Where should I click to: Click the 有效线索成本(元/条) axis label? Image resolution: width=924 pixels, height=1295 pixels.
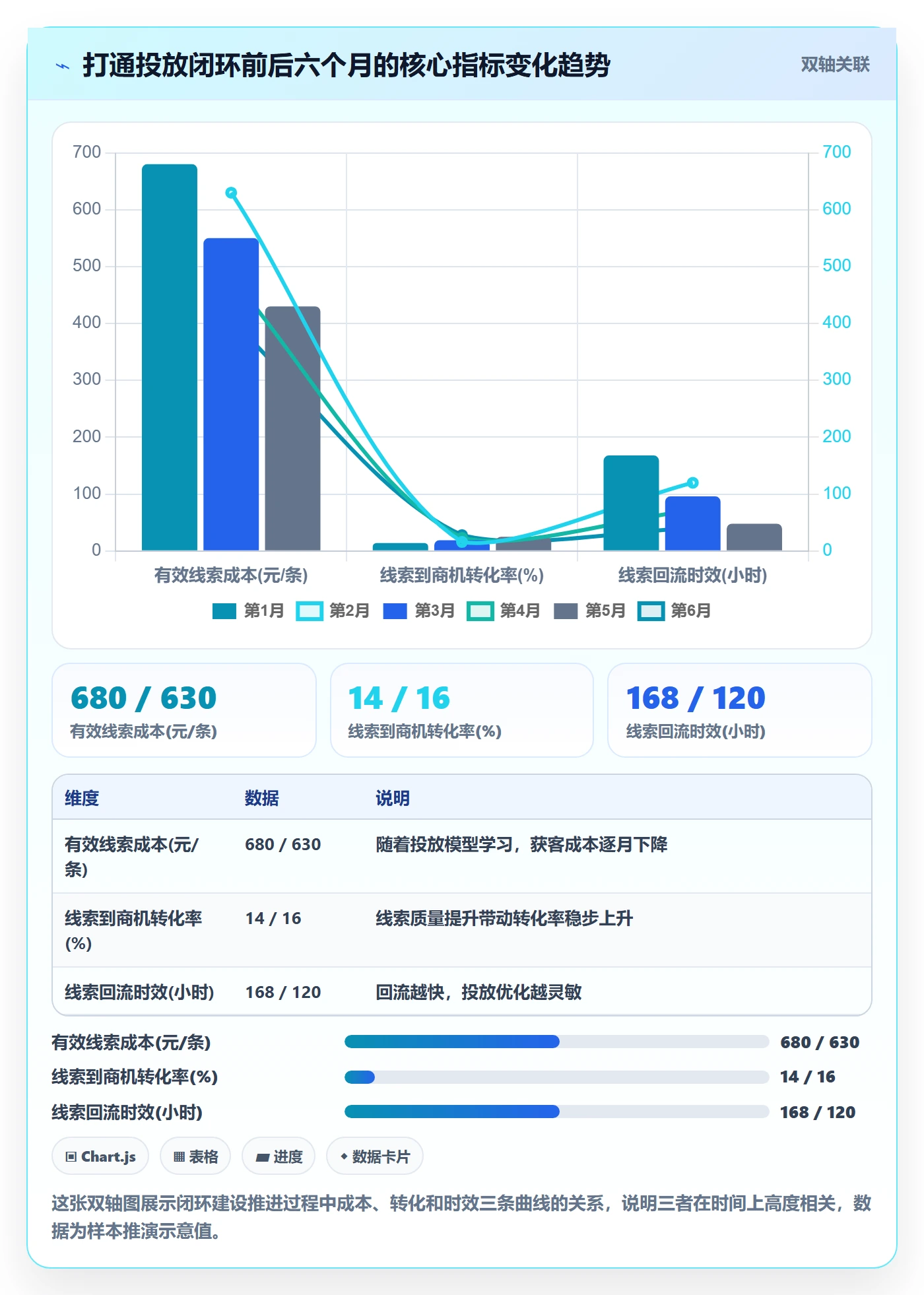231,576
